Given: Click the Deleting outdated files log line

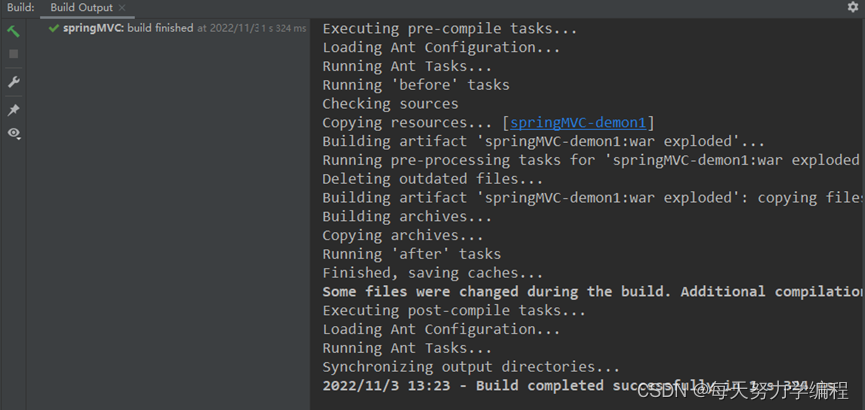Looking at the screenshot, I should click(x=432, y=179).
